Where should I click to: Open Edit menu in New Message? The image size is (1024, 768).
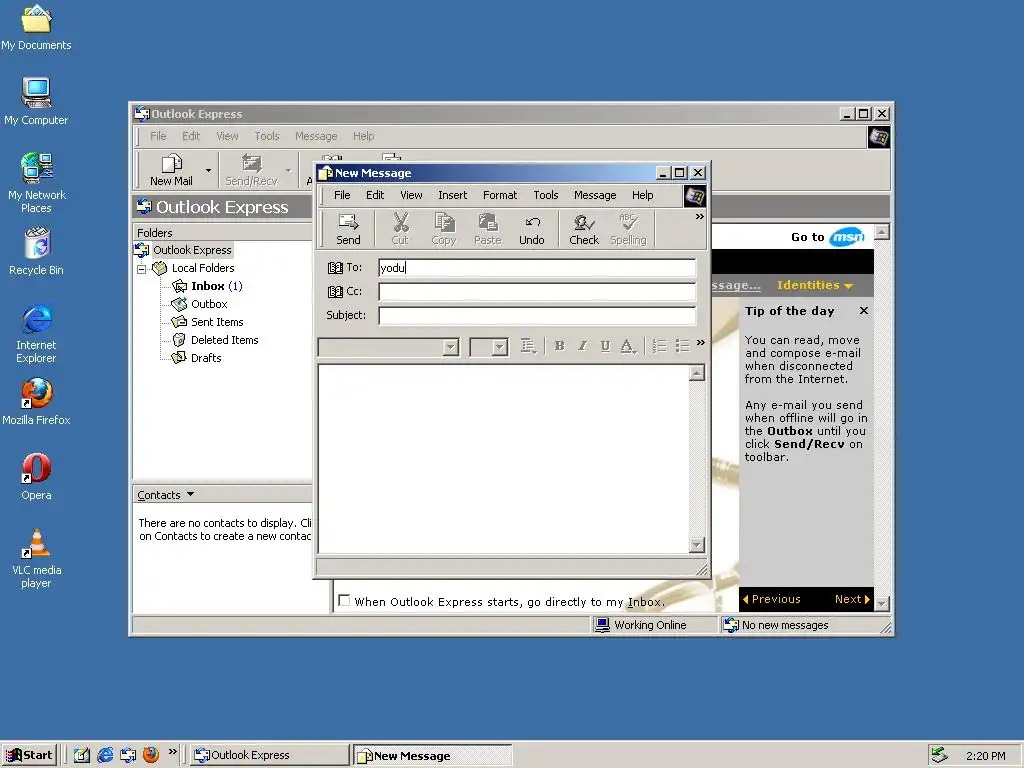(x=375, y=195)
